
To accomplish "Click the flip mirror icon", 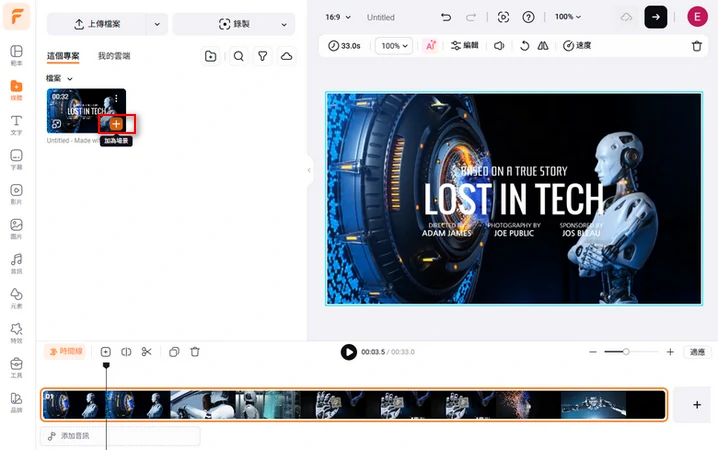I will click(543, 46).
